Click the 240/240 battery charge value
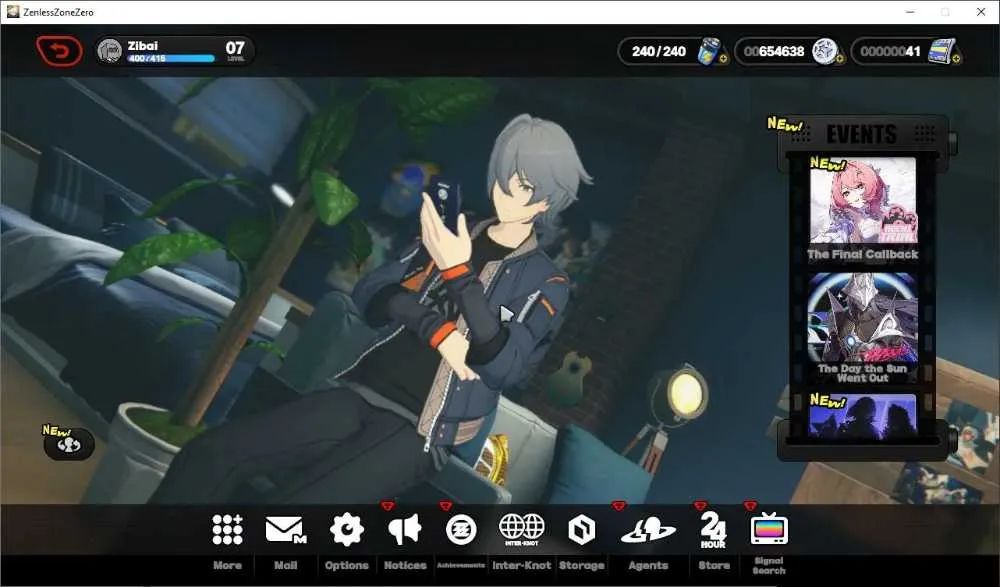 (x=659, y=51)
